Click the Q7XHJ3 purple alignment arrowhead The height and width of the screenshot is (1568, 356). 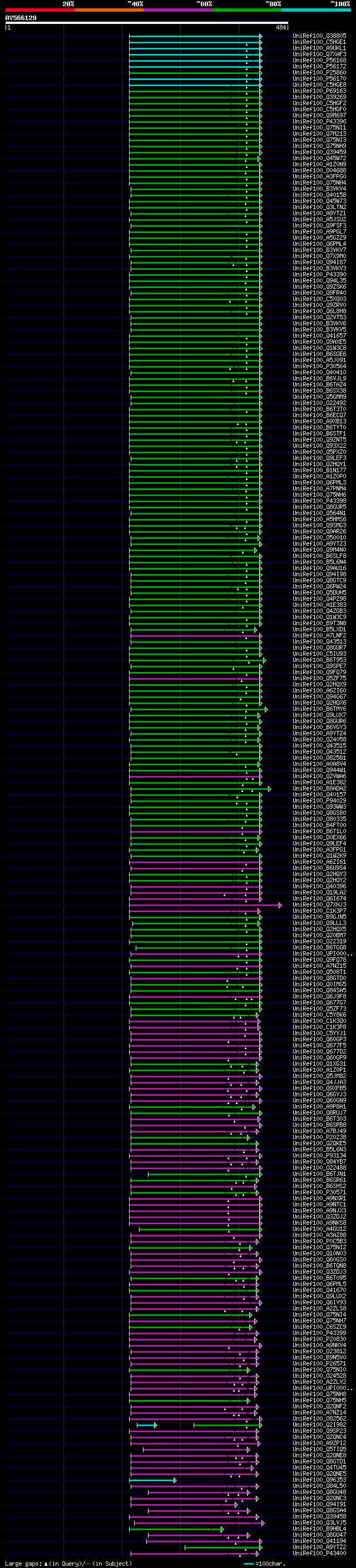280,905
